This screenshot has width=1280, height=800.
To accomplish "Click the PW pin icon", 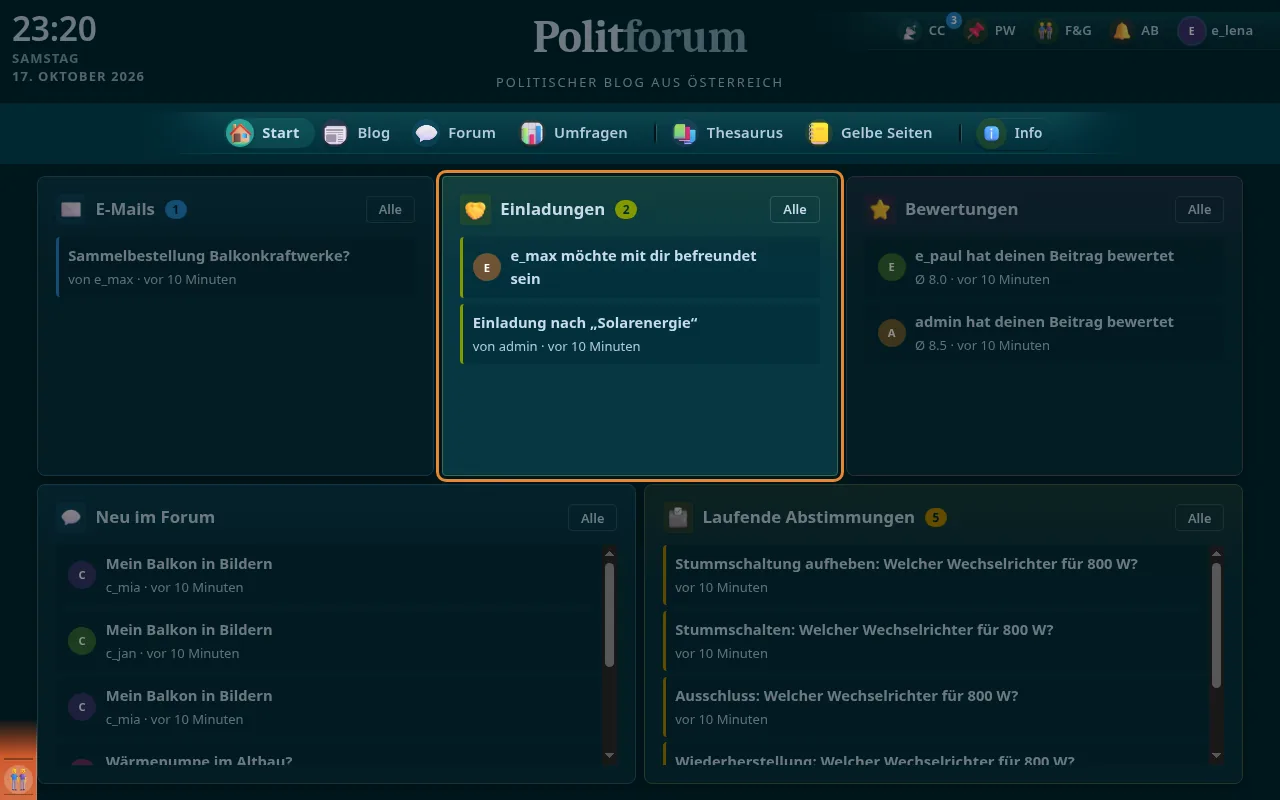I will (977, 31).
